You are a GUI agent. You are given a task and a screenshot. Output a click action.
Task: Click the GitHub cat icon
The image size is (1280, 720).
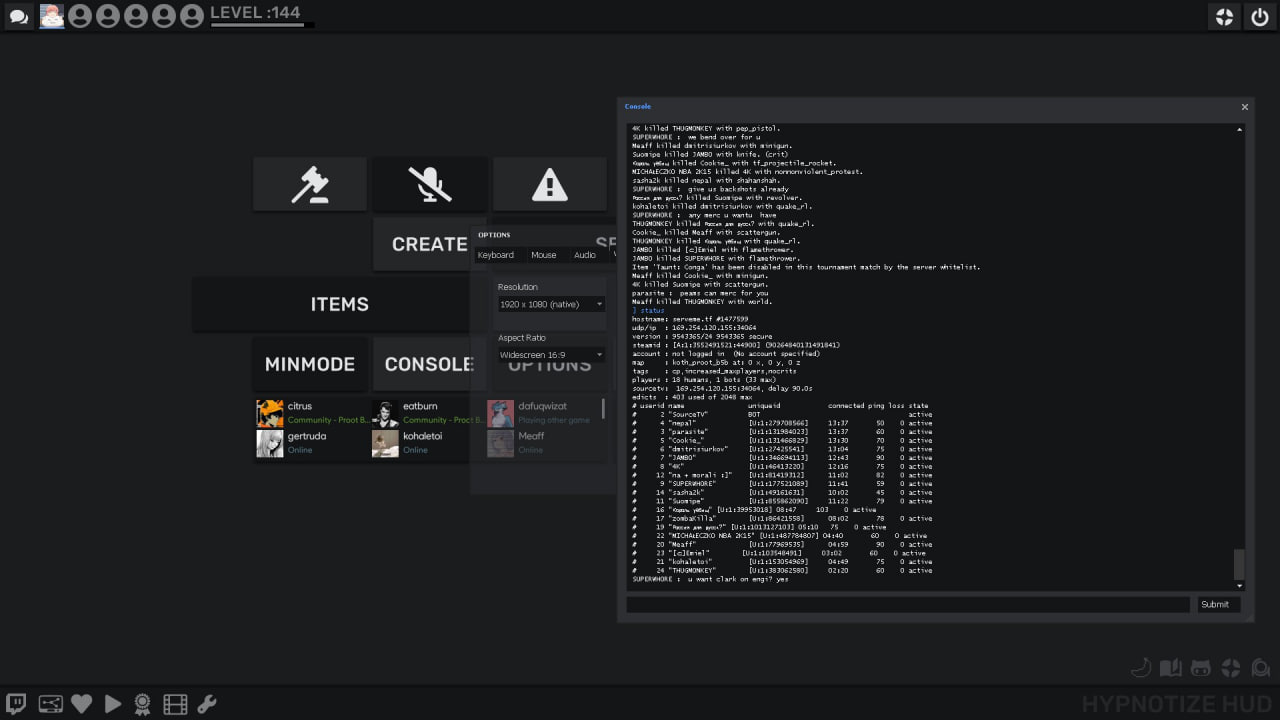[1201, 668]
